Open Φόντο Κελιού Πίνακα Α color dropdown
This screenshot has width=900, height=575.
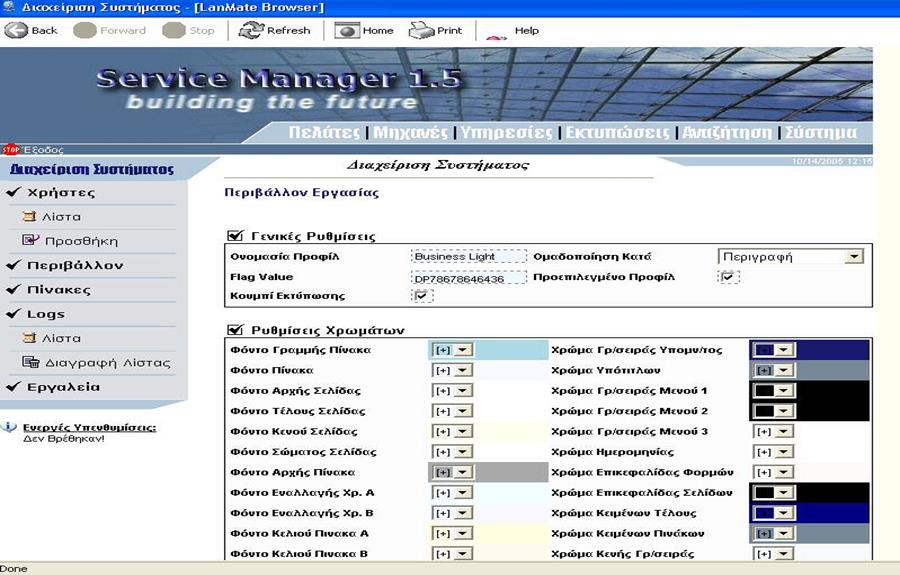click(463, 534)
